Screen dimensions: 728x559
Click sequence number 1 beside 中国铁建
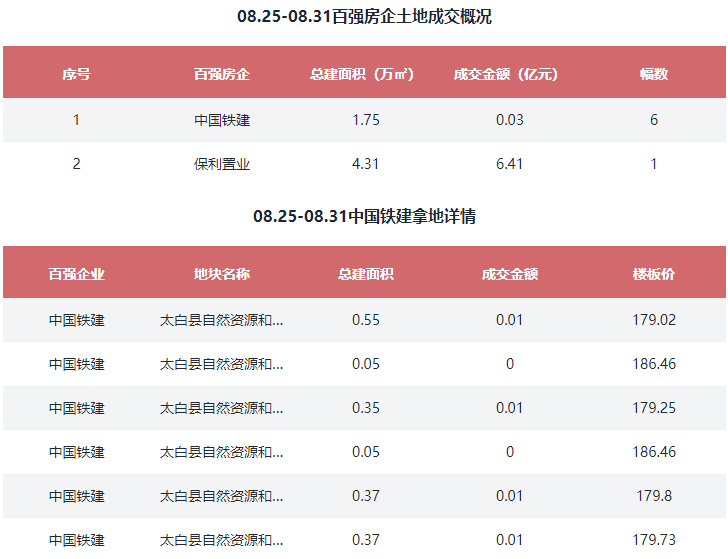(77, 120)
